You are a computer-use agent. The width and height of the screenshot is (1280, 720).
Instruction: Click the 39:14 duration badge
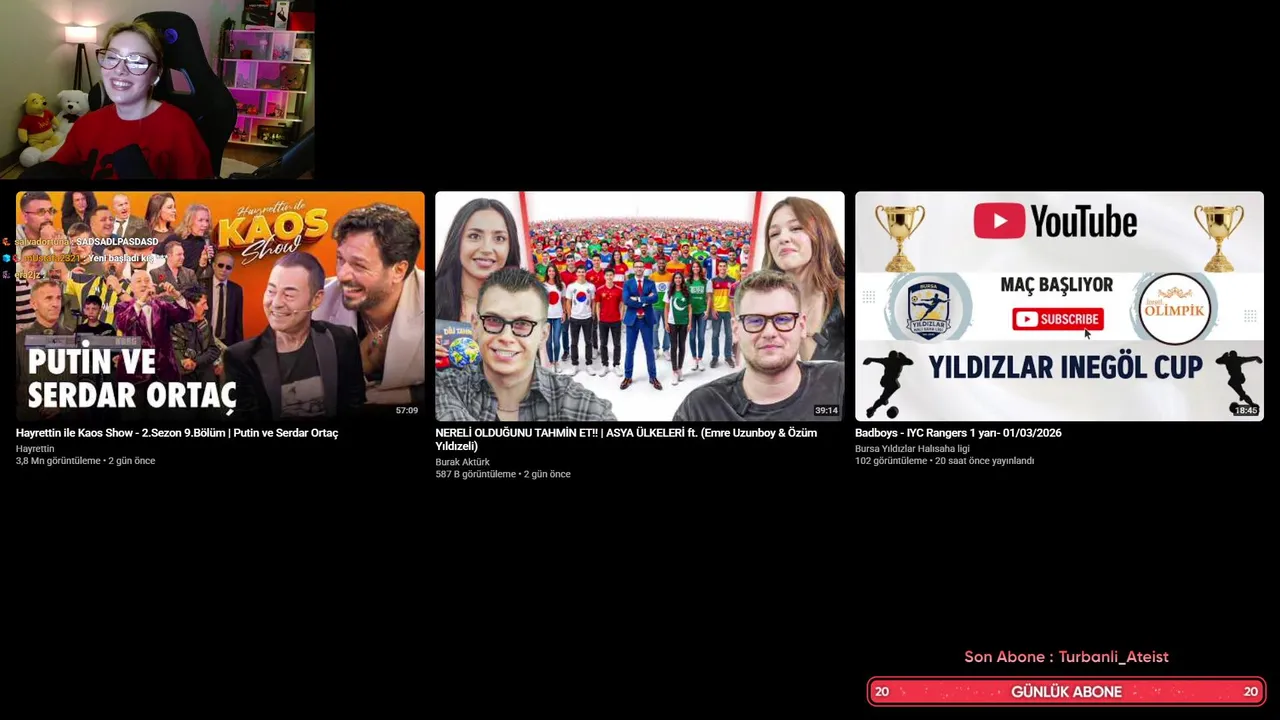[x=826, y=411]
